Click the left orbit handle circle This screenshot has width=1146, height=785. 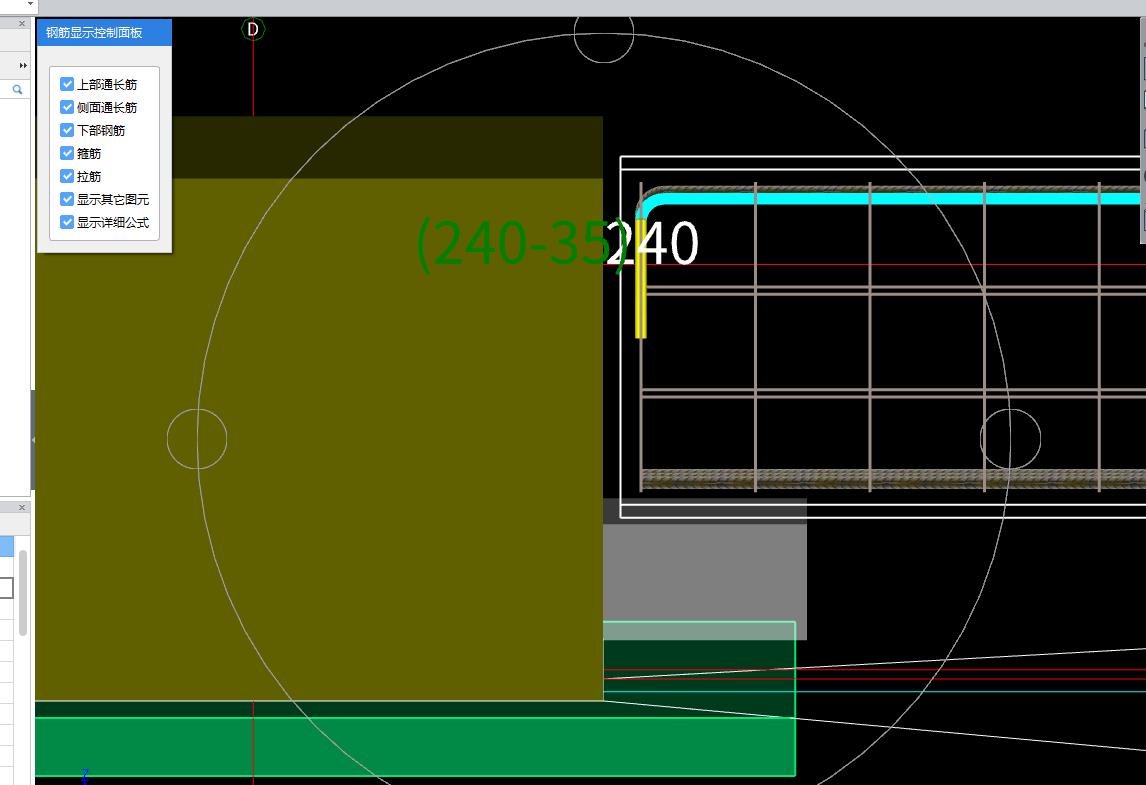[x=197, y=439]
